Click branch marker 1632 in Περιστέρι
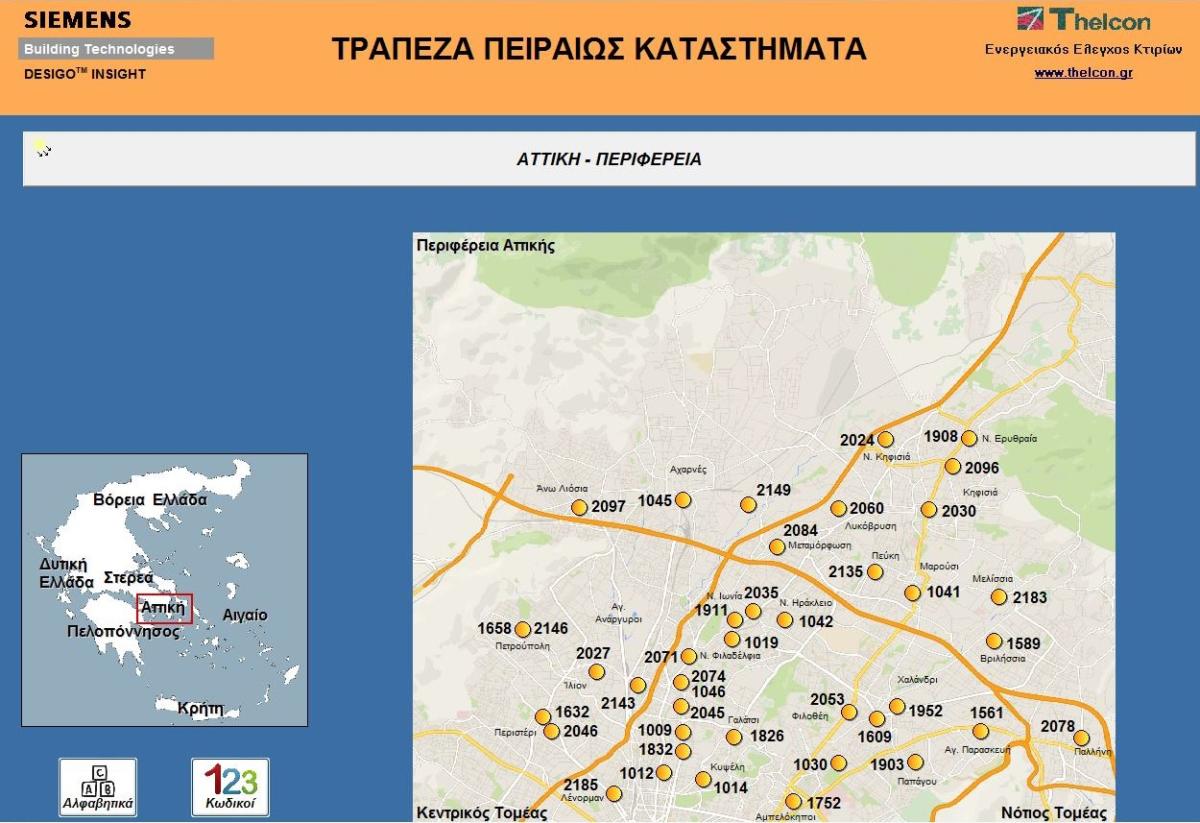Viewport: 1200px width, 823px height. pyautogui.click(x=543, y=716)
